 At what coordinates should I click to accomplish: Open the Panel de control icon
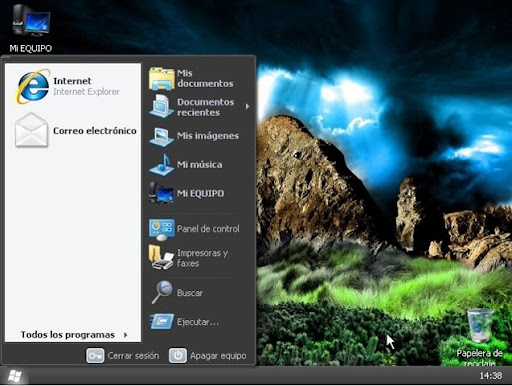pos(162,230)
